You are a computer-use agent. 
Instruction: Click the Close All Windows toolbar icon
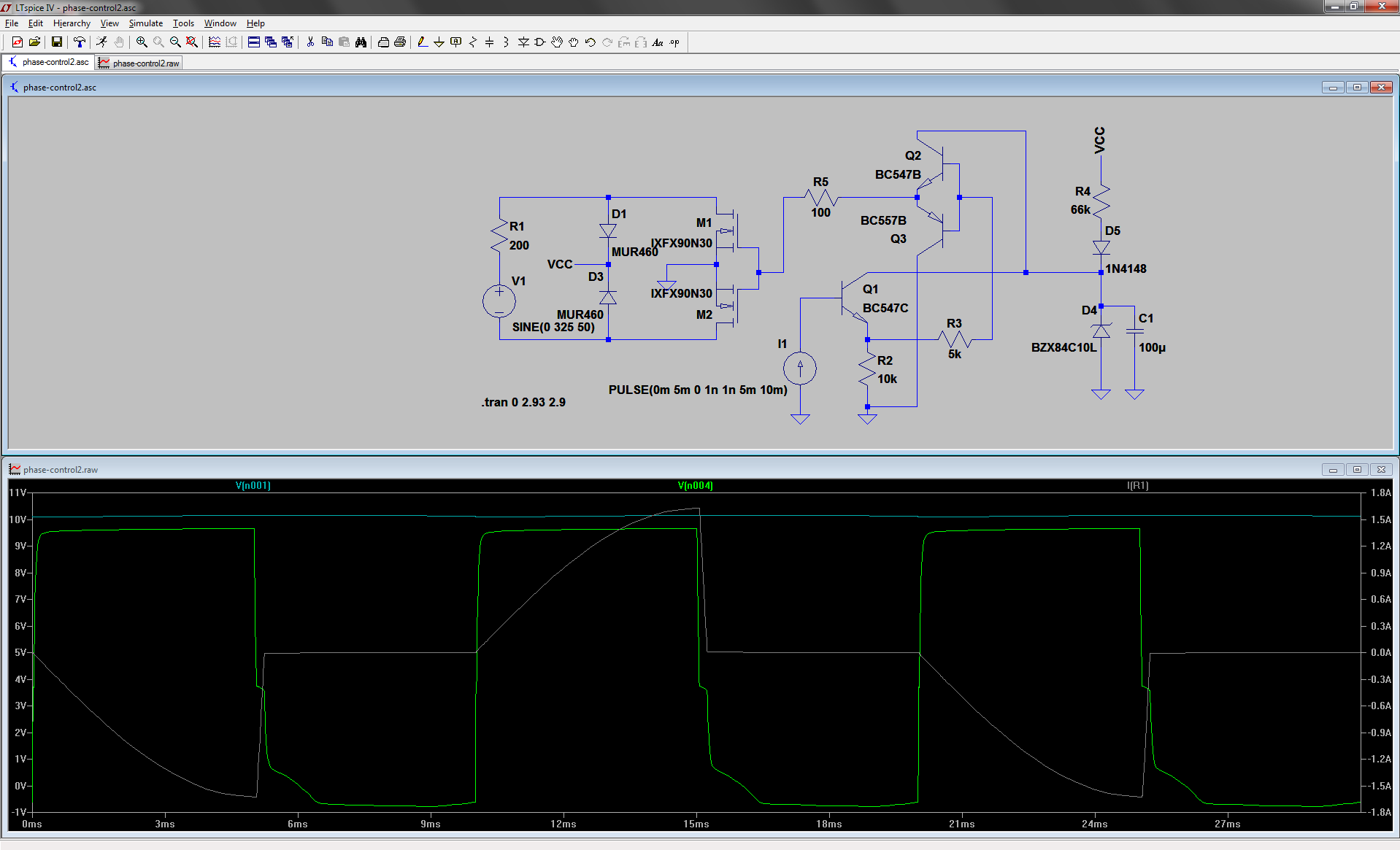[x=288, y=42]
